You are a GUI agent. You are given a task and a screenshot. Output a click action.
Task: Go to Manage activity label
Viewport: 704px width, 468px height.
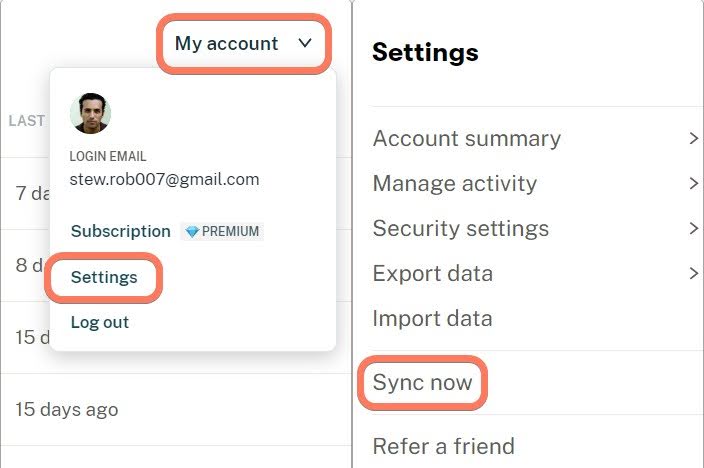[454, 184]
